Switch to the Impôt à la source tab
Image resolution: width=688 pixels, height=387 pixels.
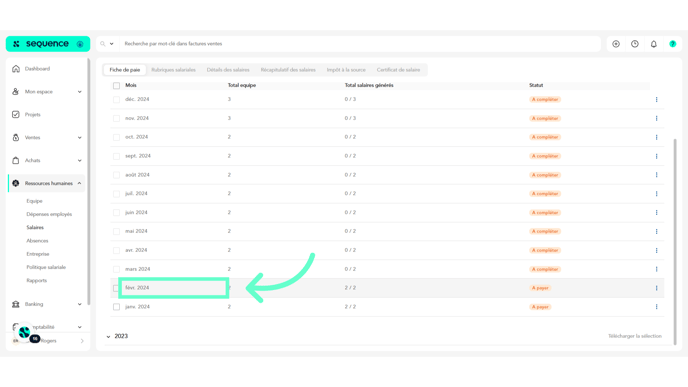point(346,70)
